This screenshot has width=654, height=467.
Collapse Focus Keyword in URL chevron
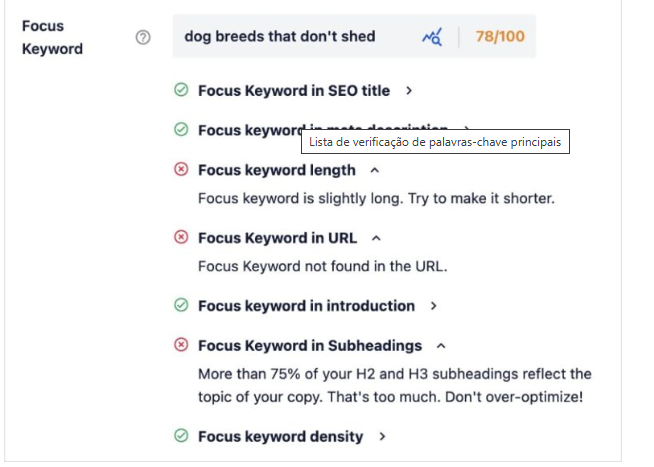point(377,238)
